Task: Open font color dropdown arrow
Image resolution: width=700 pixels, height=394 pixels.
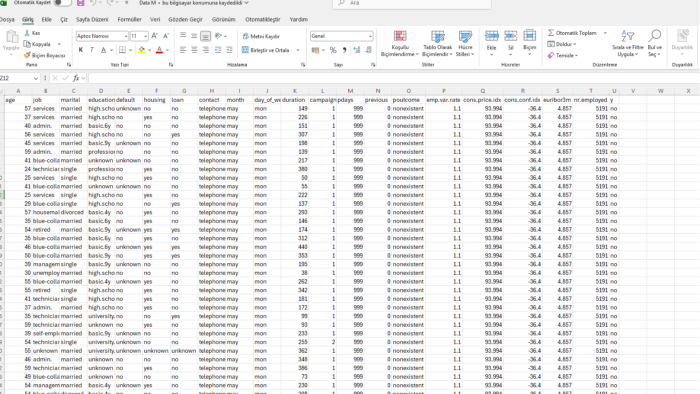Action: [167, 50]
